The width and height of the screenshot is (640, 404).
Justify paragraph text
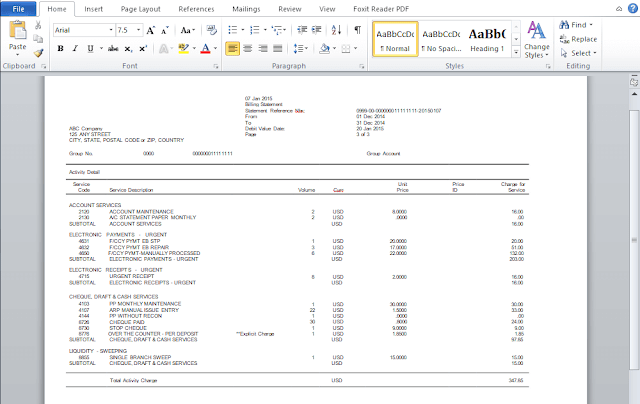pyautogui.click(x=278, y=49)
